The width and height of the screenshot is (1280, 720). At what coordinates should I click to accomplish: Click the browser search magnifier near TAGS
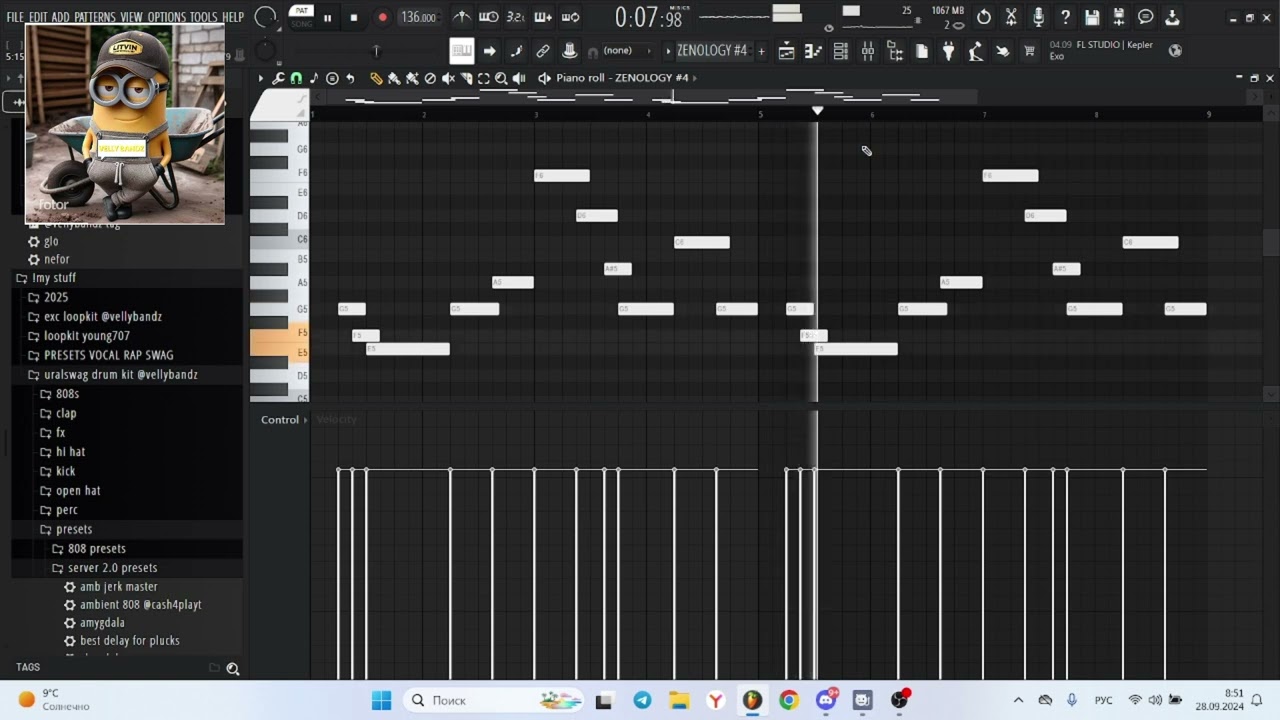233,669
